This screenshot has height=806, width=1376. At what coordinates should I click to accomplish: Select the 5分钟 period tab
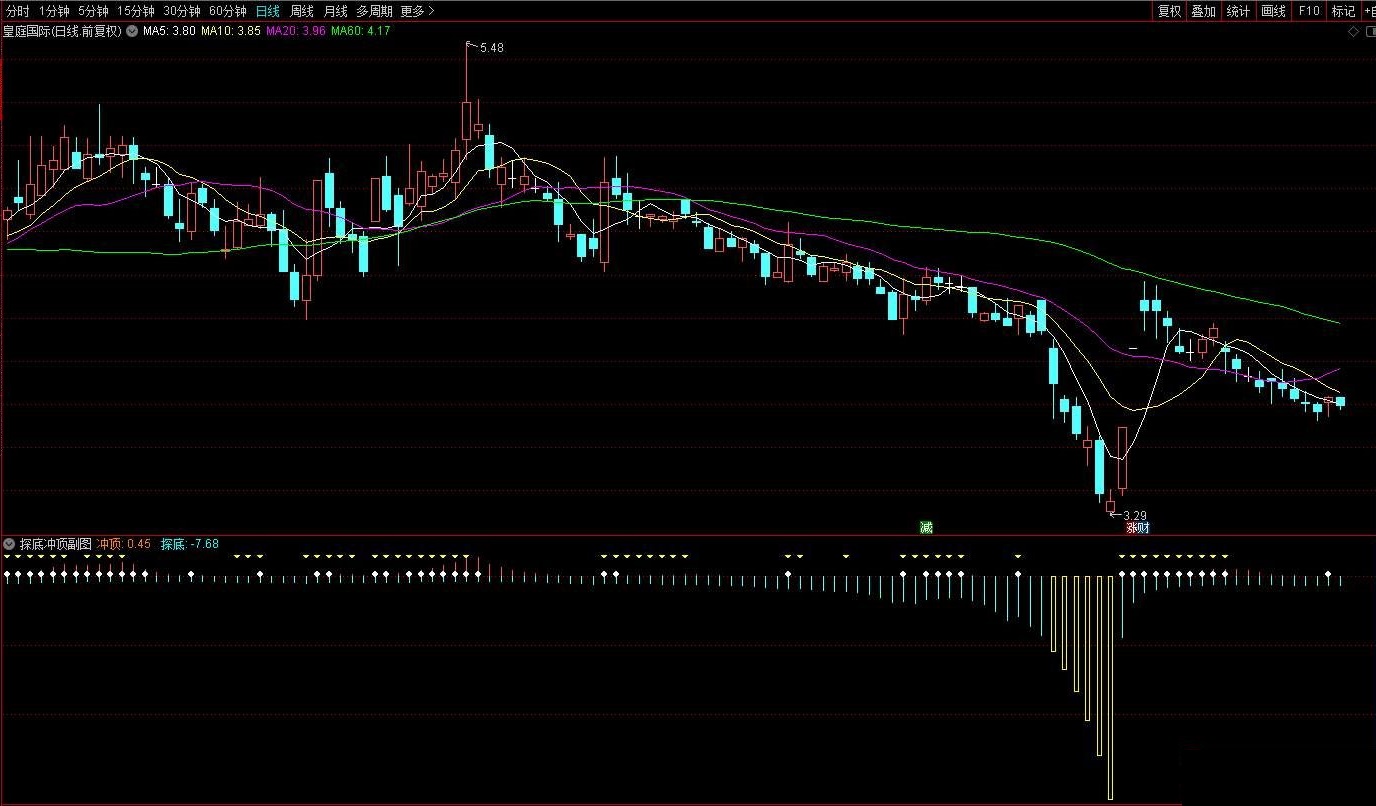pos(93,11)
